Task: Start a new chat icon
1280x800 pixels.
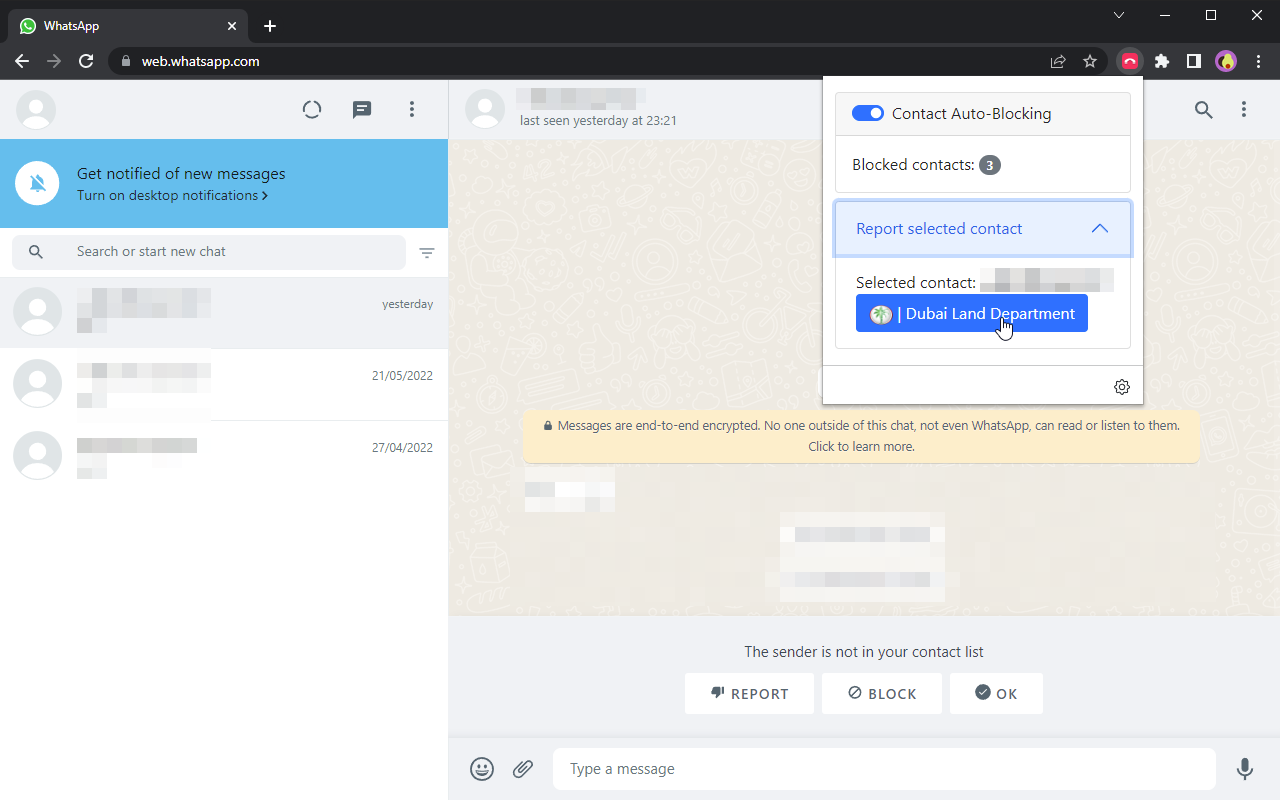Action: [x=362, y=110]
